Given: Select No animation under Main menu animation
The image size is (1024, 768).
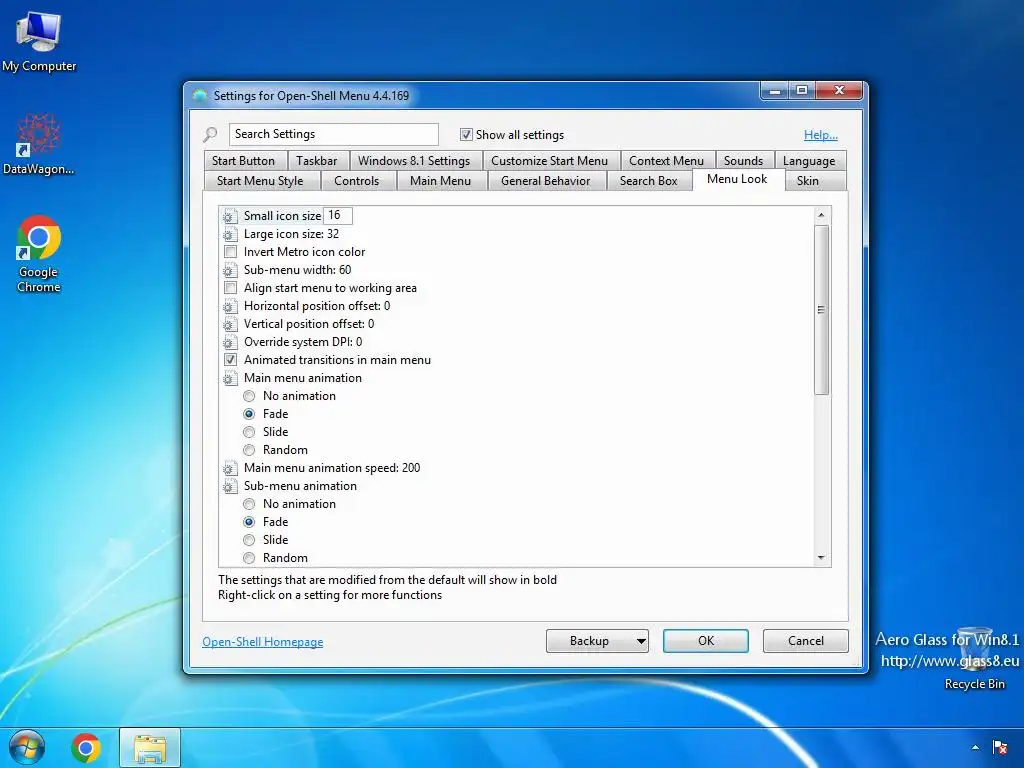Looking at the screenshot, I should coord(249,396).
